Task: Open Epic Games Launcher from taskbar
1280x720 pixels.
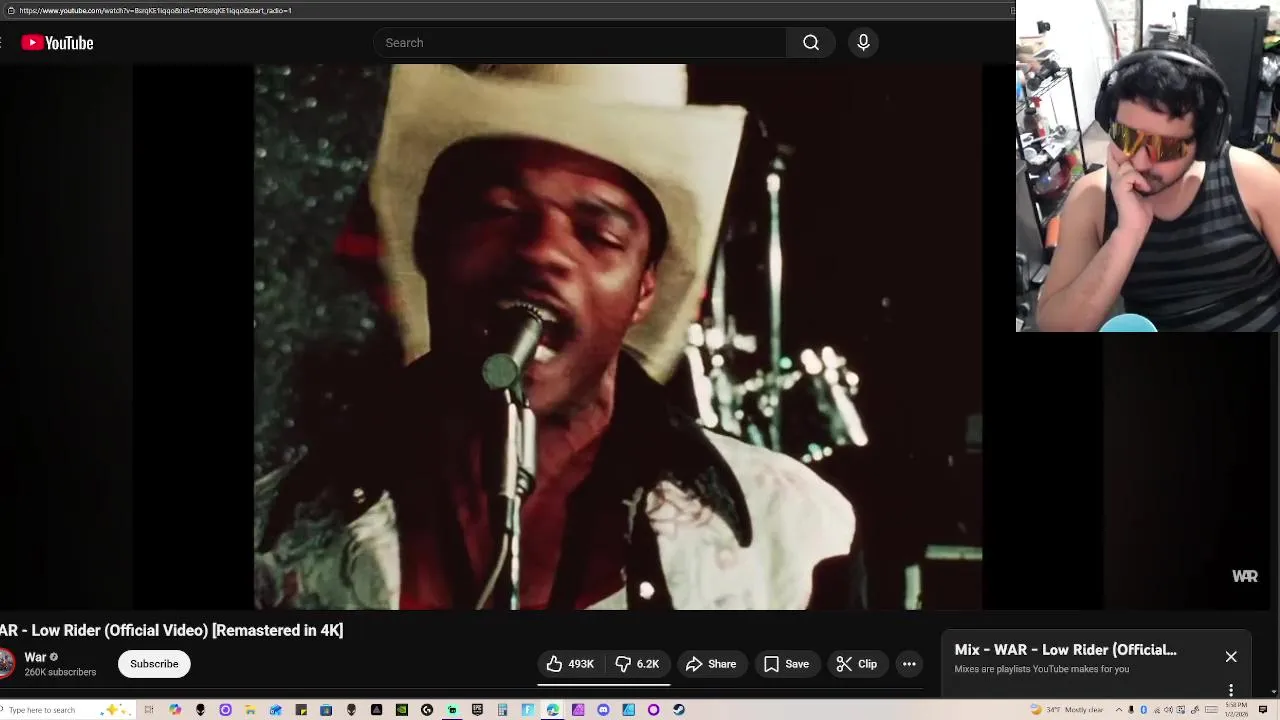Action: click(x=477, y=710)
